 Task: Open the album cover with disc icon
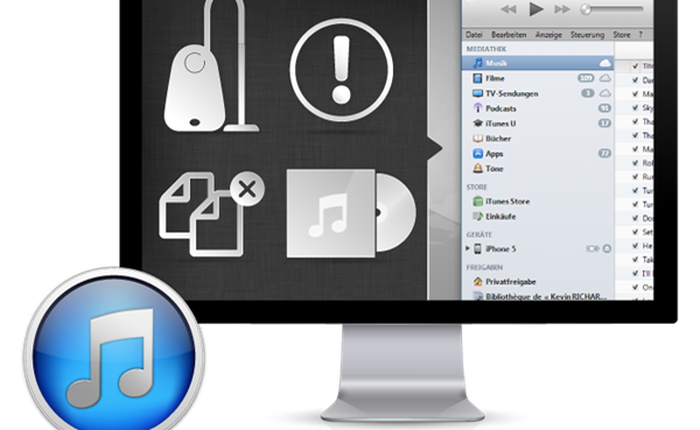tap(351, 213)
